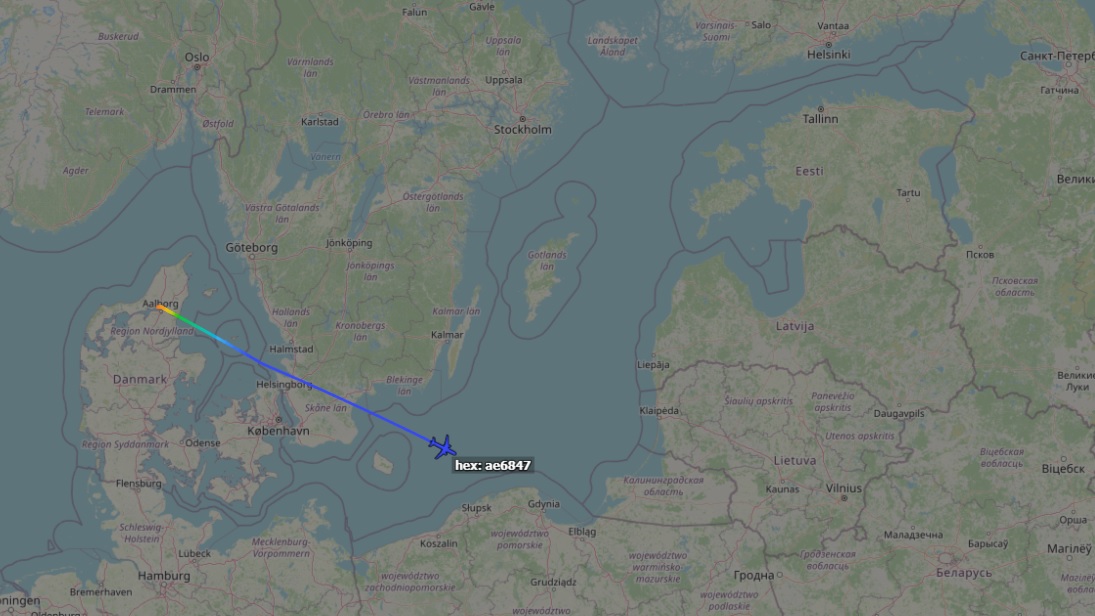Click the Helsinki city marker

[x=828, y=44]
